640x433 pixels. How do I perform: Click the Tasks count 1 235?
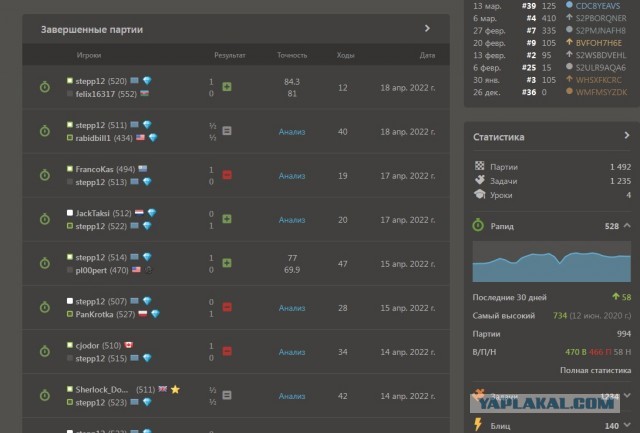620,181
